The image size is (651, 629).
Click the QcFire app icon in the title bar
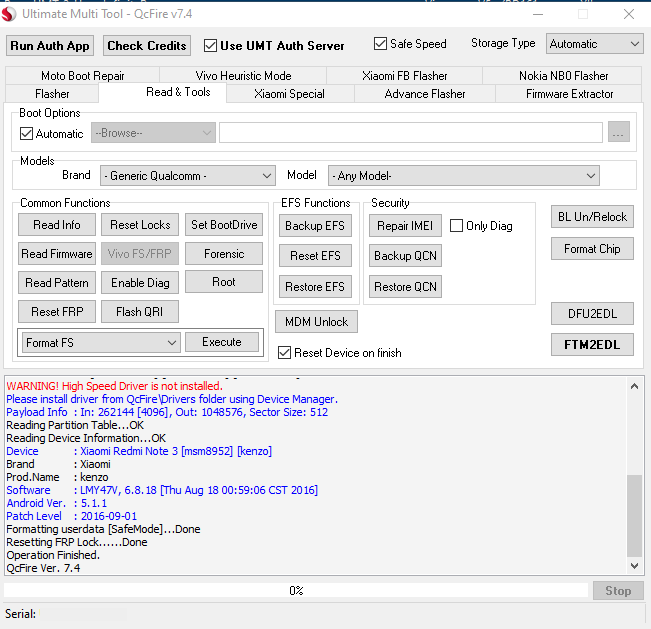click(x=8, y=14)
